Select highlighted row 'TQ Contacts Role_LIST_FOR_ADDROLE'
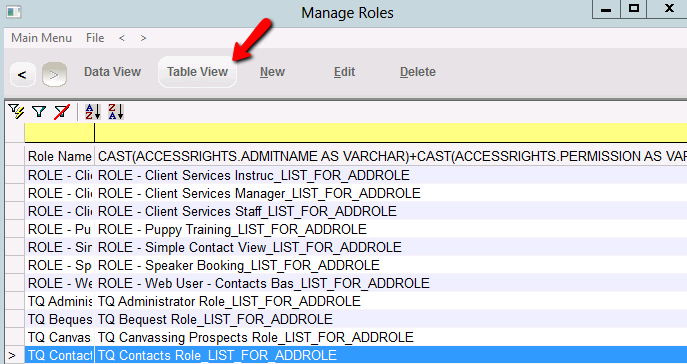Screen dimensions: 687x364 tap(356, 355)
